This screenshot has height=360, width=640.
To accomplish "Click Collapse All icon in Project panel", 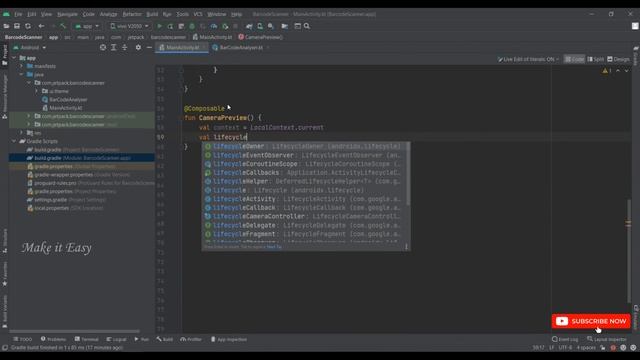I will (125, 47).
